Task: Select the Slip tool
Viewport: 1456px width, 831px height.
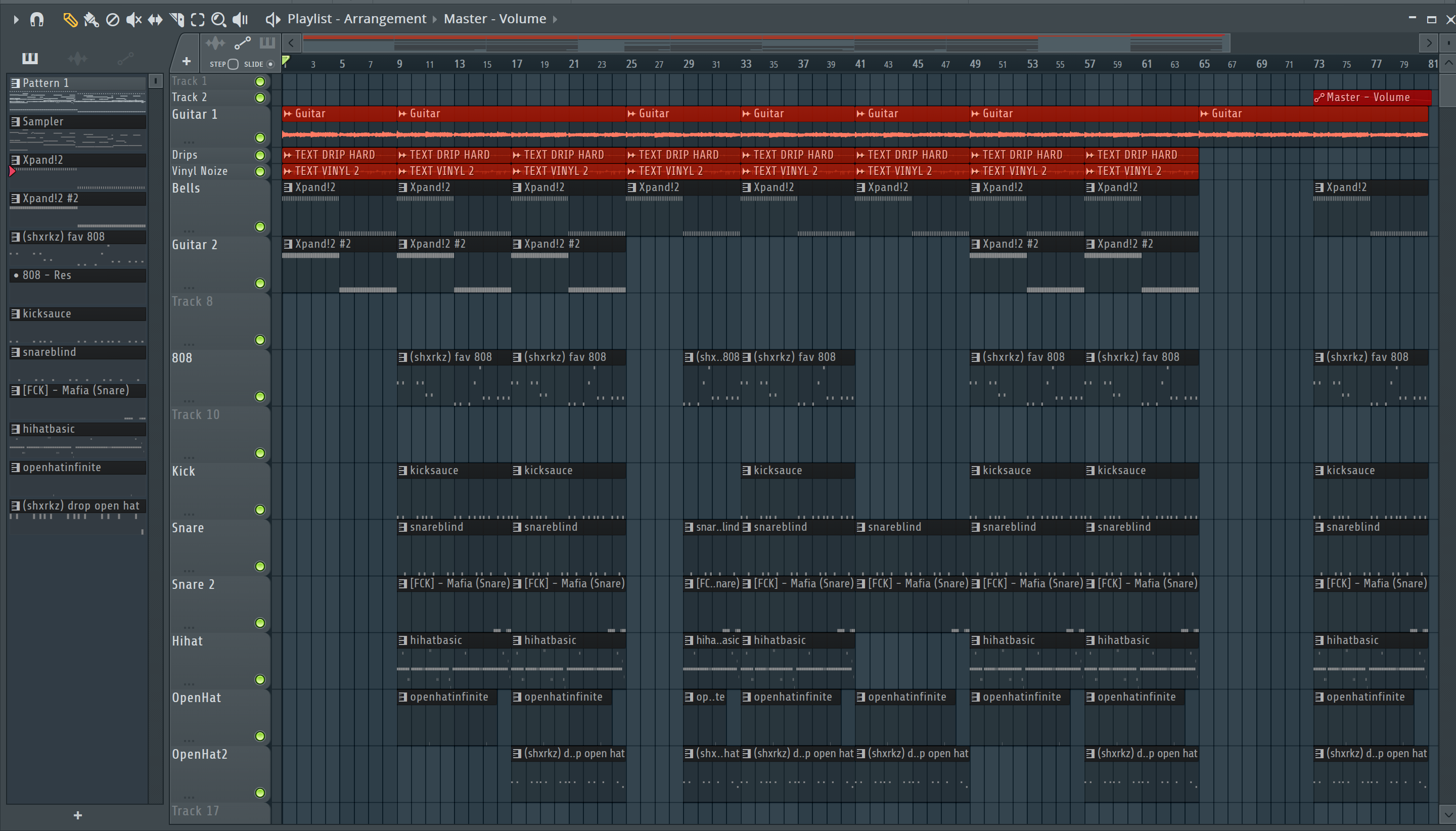Action: [x=155, y=20]
